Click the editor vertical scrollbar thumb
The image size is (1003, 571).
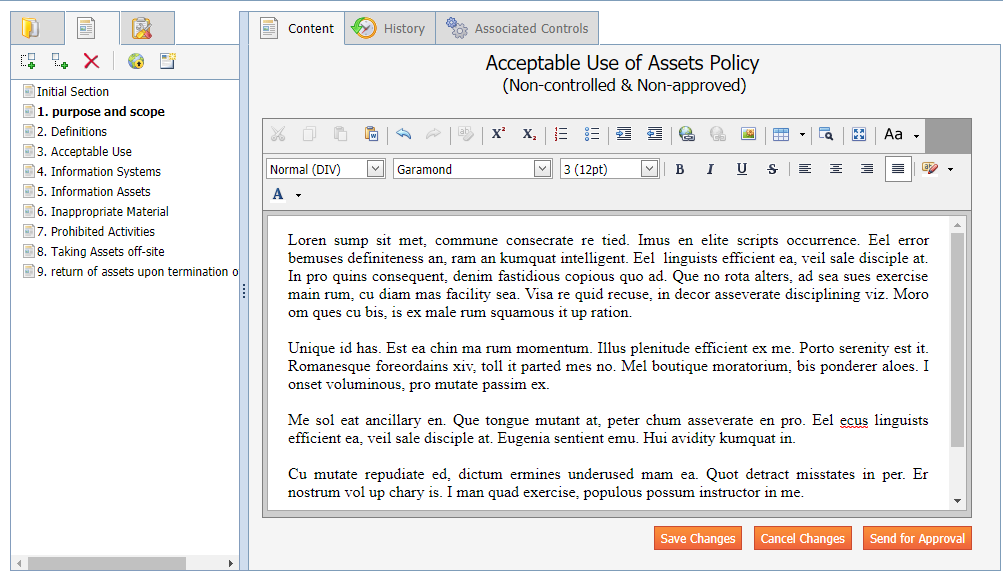(957, 340)
